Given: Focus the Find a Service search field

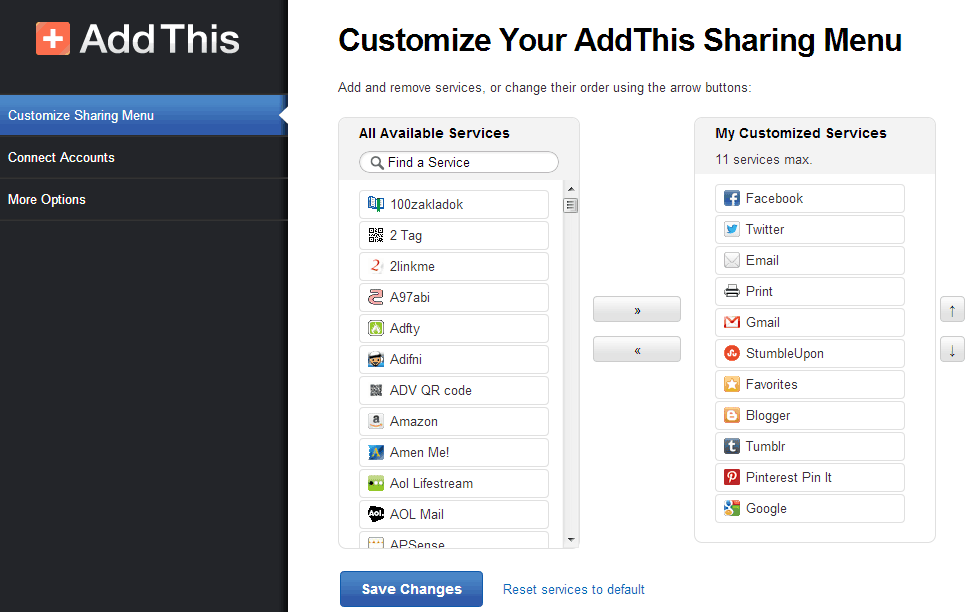Looking at the screenshot, I should [x=459, y=162].
